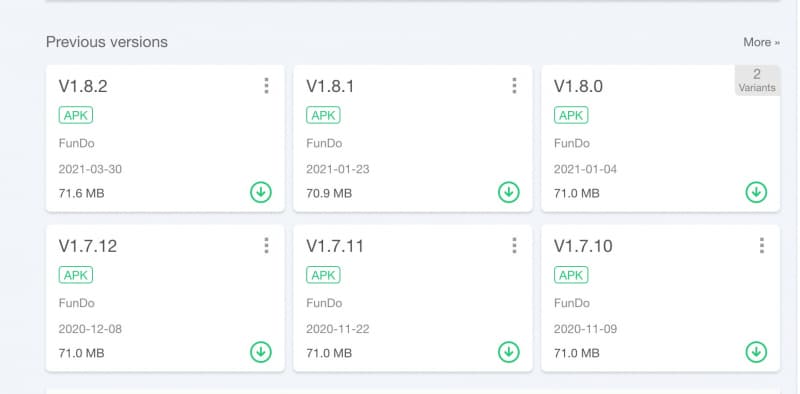Viewport: 800px width, 394px height.
Task: Show the 2 Variants of V1.8.0
Action: 757,81
